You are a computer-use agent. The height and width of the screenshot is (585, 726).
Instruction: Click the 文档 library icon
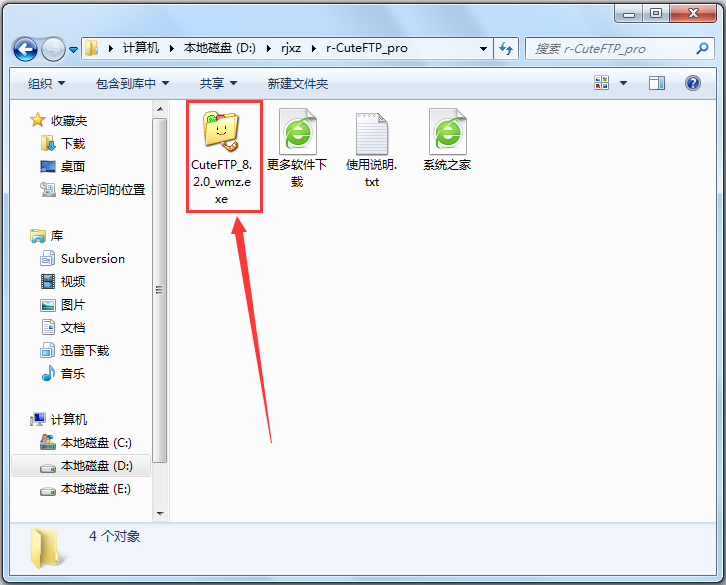[48, 327]
